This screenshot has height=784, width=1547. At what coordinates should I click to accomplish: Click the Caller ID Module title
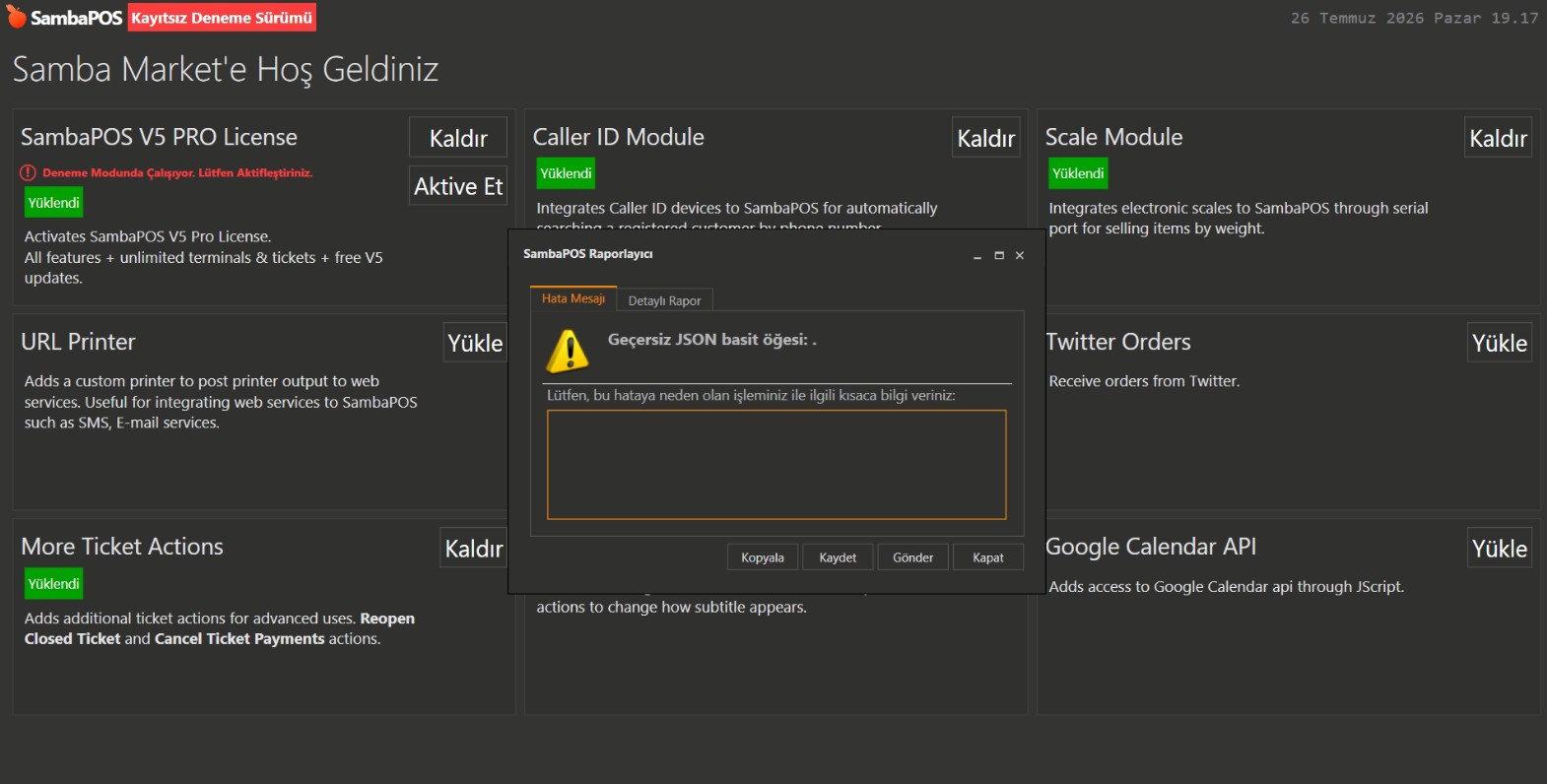(619, 137)
